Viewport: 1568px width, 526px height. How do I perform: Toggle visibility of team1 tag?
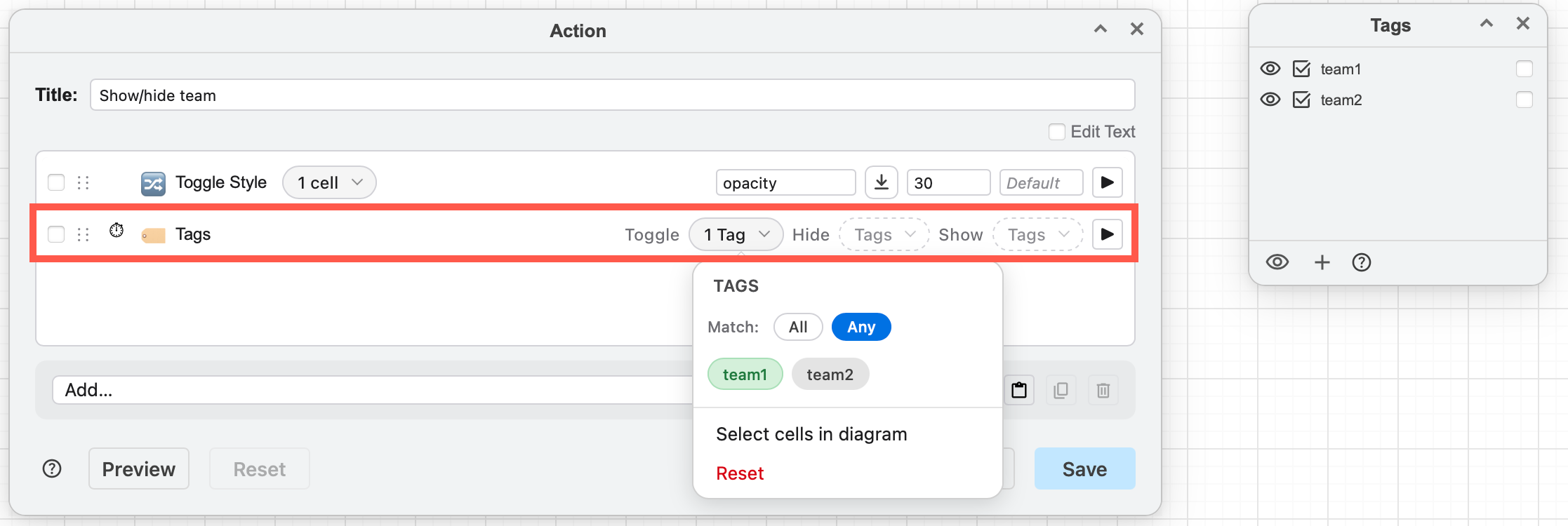(x=1270, y=69)
